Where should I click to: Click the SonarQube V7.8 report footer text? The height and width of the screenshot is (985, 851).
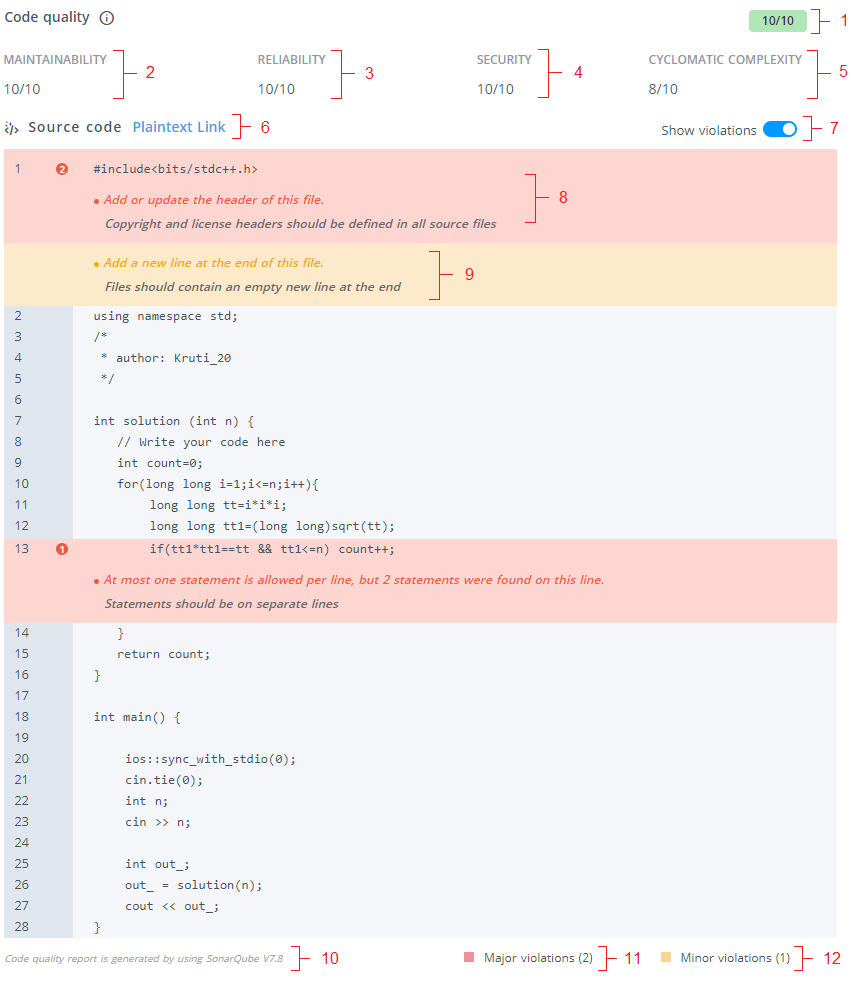pyautogui.click(x=144, y=958)
